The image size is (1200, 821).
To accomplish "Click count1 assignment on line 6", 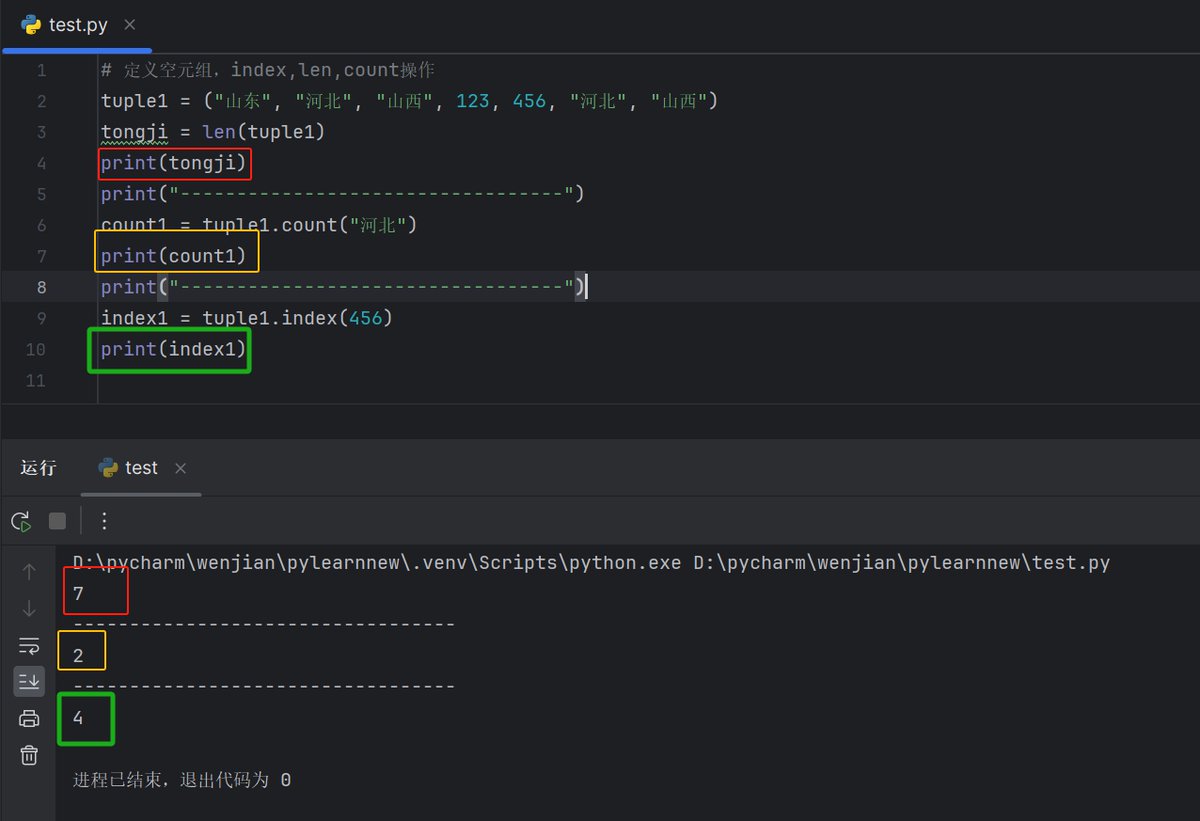I will (259, 225).
